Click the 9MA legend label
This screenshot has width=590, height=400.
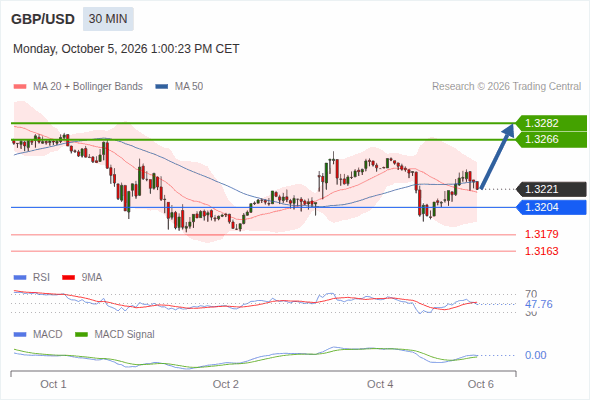[x=92, y=278]
